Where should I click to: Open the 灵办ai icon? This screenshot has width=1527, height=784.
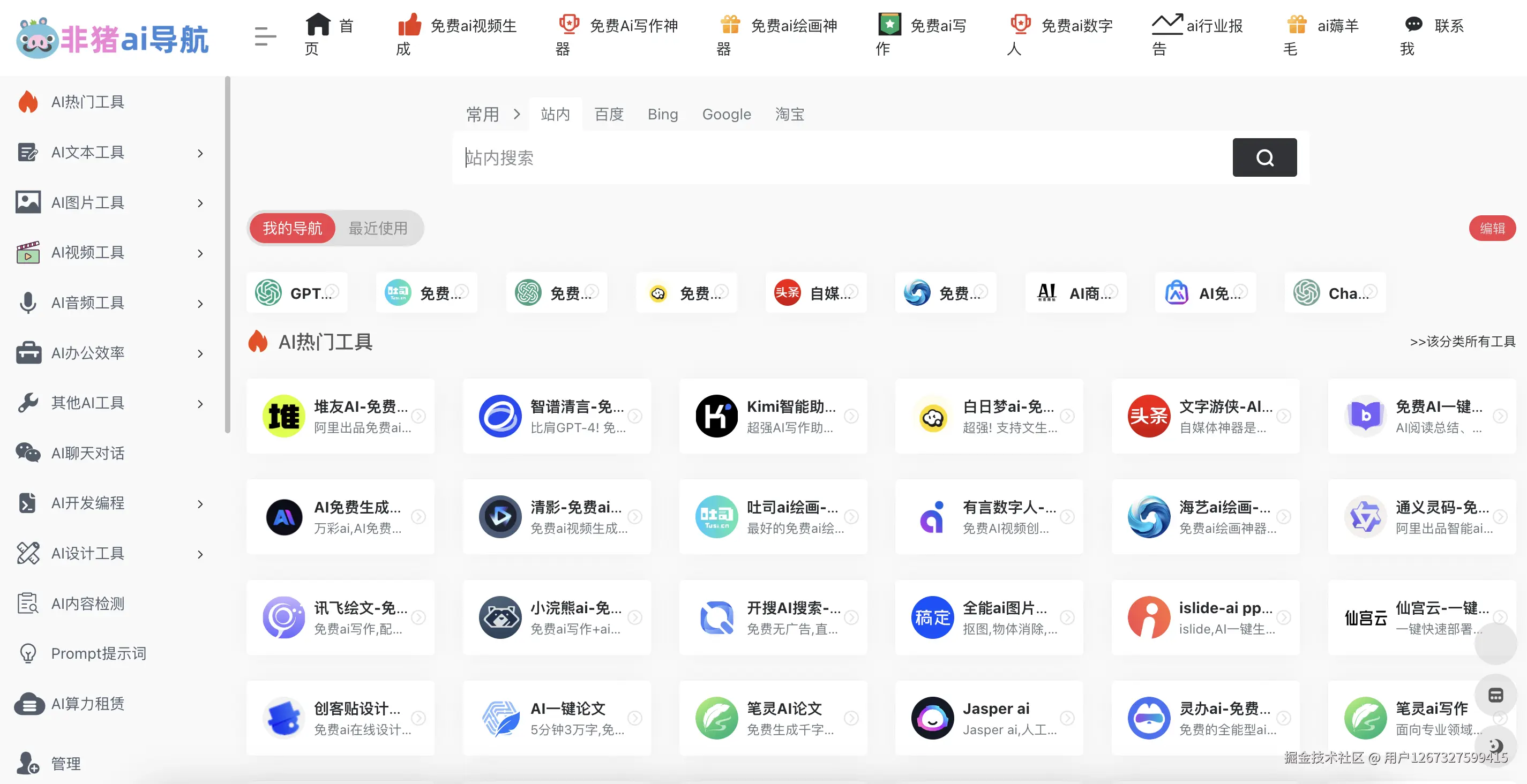click(1149, 718)
